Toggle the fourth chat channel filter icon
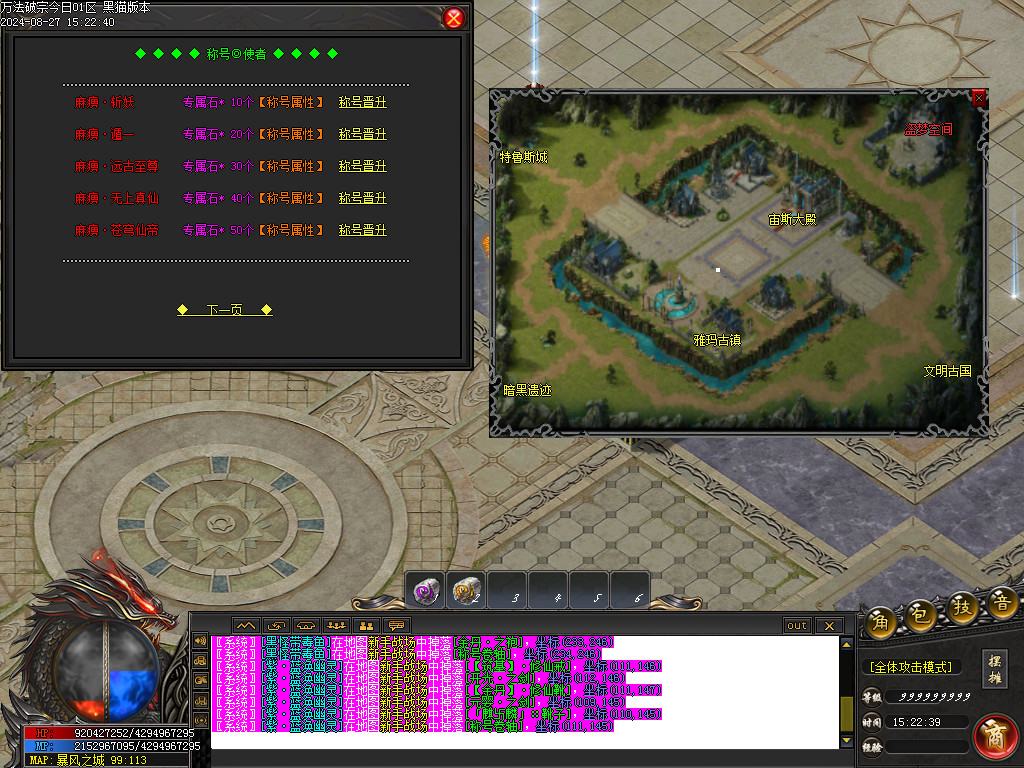This screenshot has height=768, width=1024. pos(200,700)
